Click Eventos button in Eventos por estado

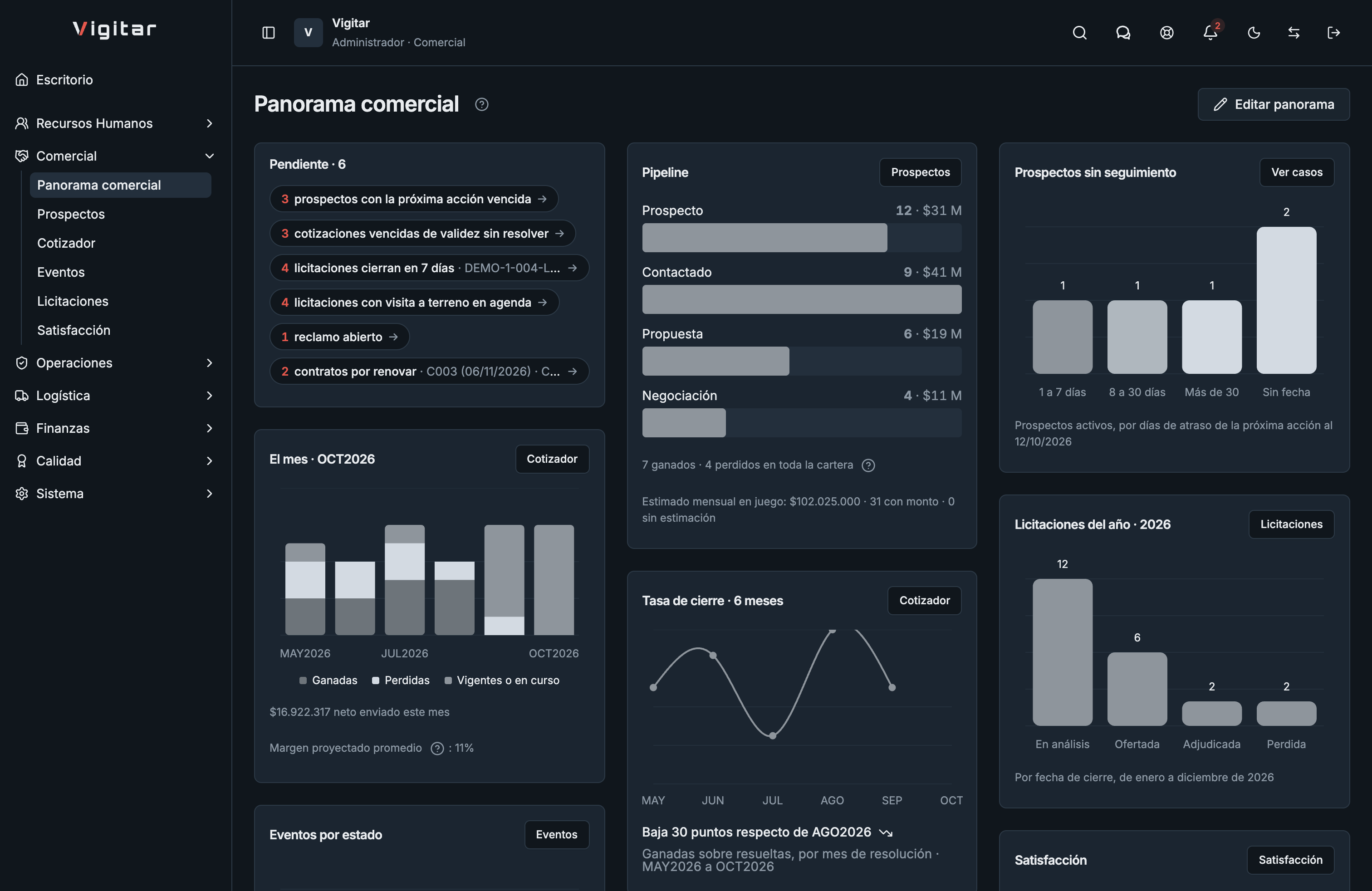click(x=556, y=835)
